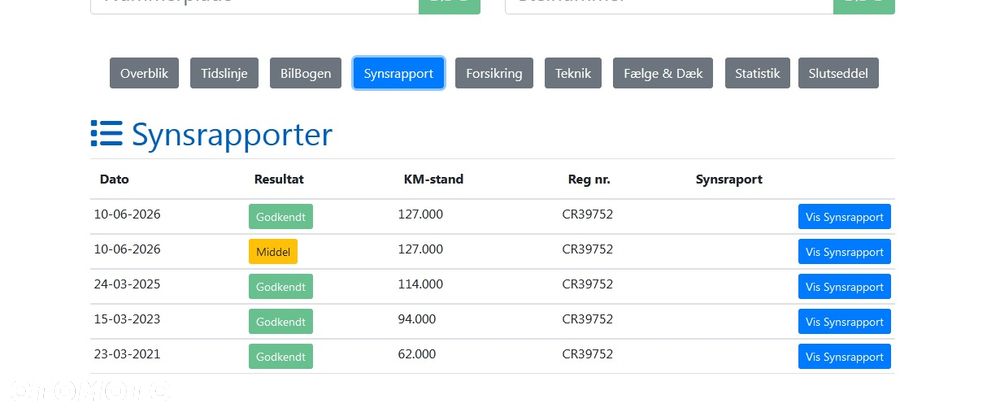Show the Fælge & Dæk tab
This screenshot has height=411, width=1000.
pyautogui.click(x=663, y=73)
